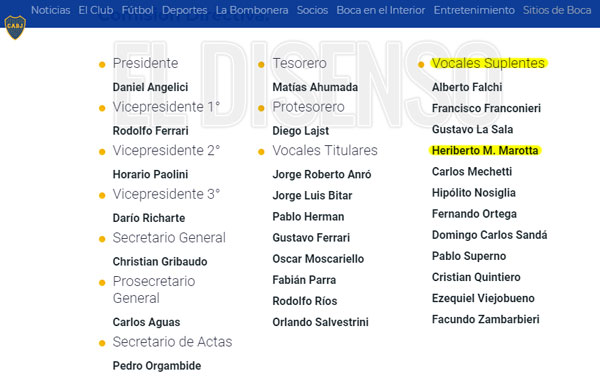Image resolution: width=600 pixels, height=382 pixels.
Task: Click the name Daniel Angelici
Action: tap(150, 87)
